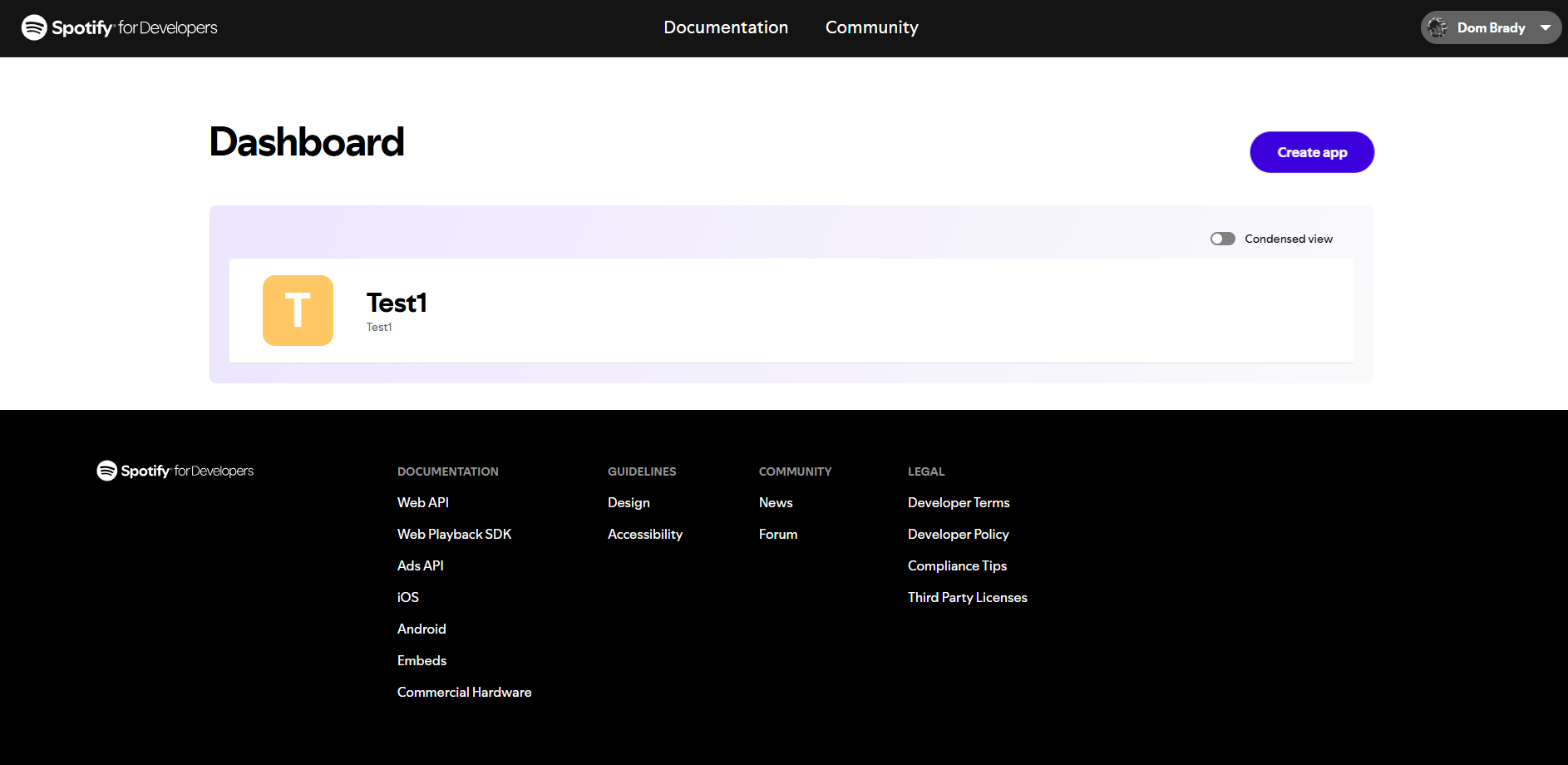Screen dimensions: 1568x765
Task: Open the Android footer link
Action: coord(422,629)
